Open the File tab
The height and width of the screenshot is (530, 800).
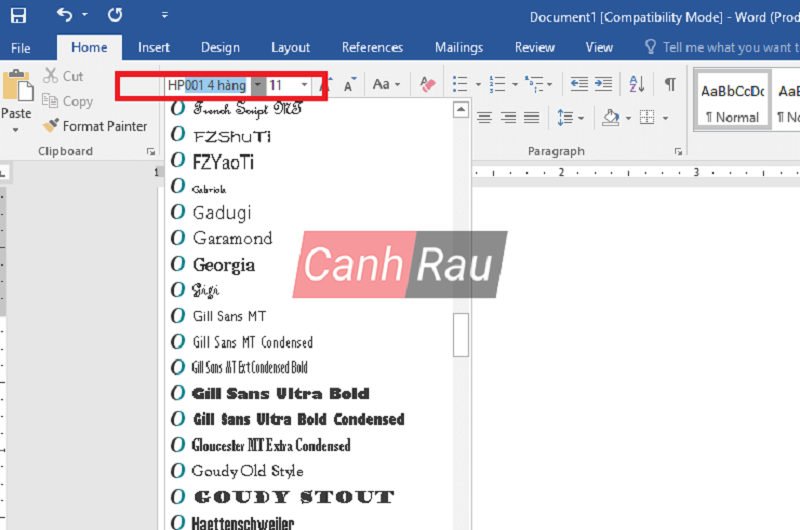pyautogui.click(x=21, y=48)
